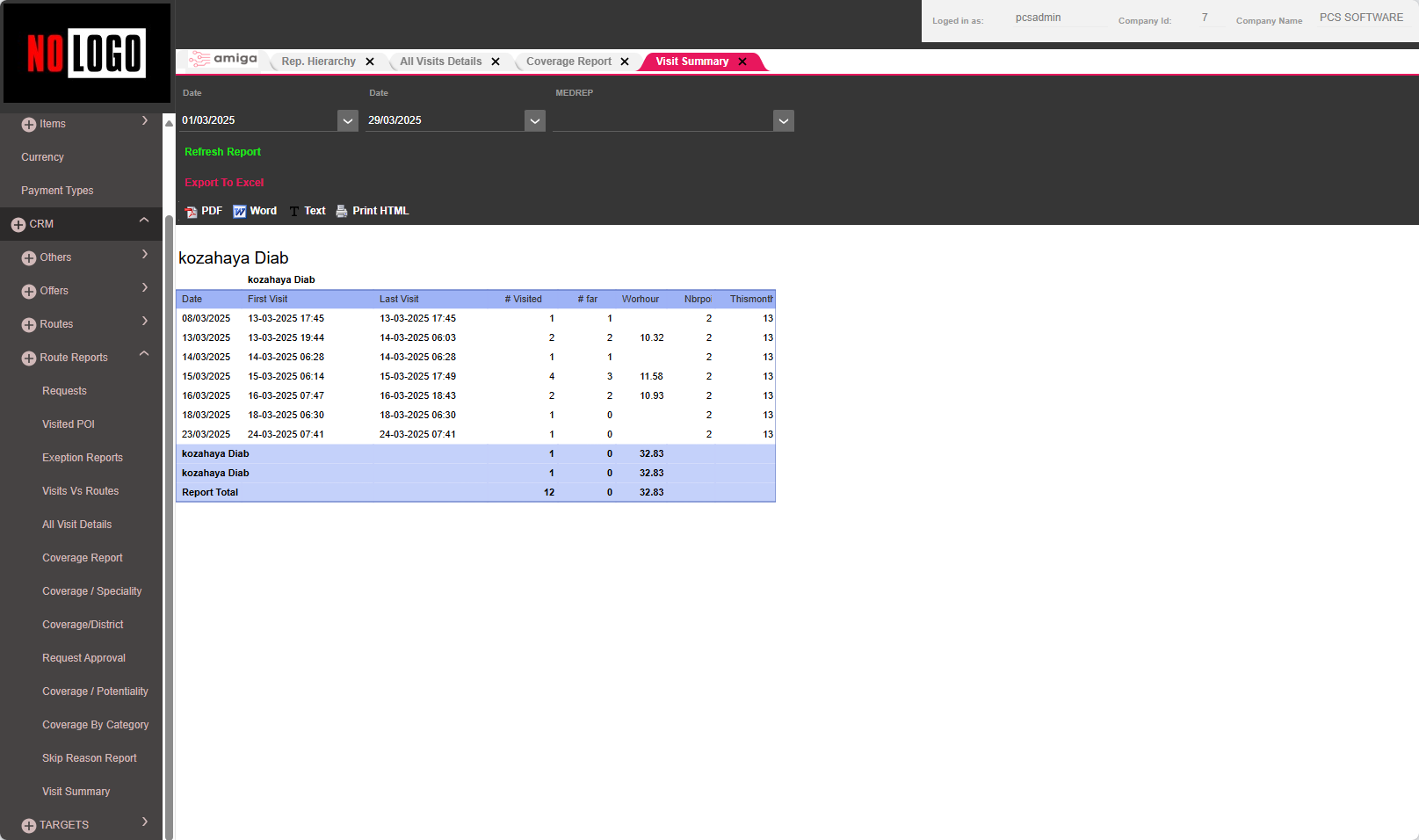Viewport: 1419px width, 840px height.
Task: Open the MEDREP dropdown
Action: [x=784, y=121]
